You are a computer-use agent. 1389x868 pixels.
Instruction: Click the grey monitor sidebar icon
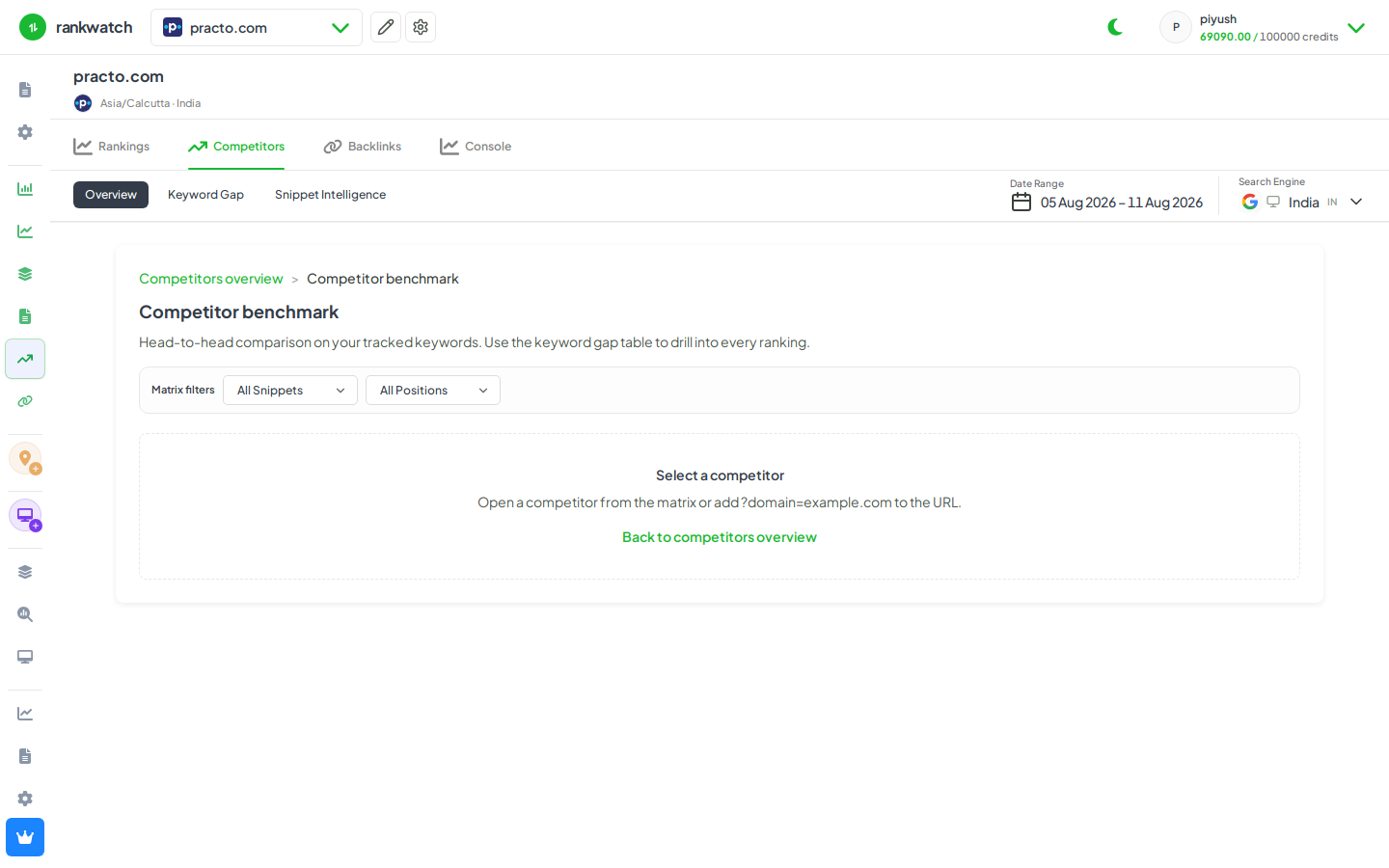click(x=25, y=657)
